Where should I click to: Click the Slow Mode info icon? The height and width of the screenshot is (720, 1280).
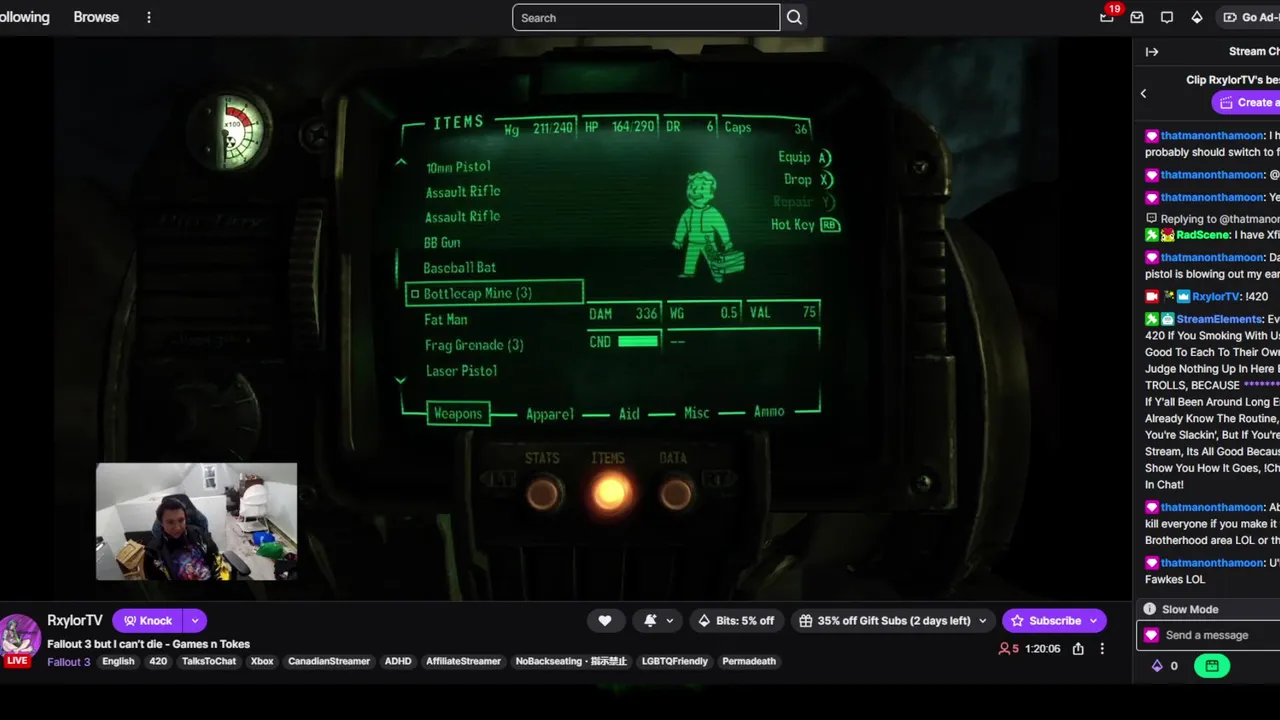click(x=1150, y=609)
